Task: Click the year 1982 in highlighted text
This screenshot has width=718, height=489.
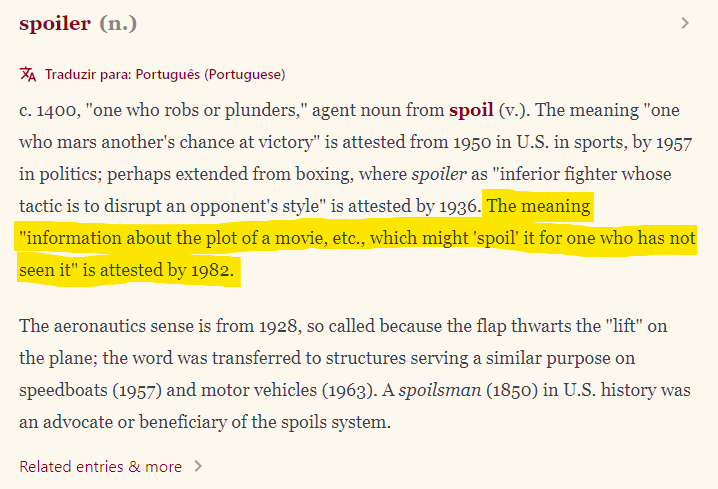Action: [x=210, y=272]
